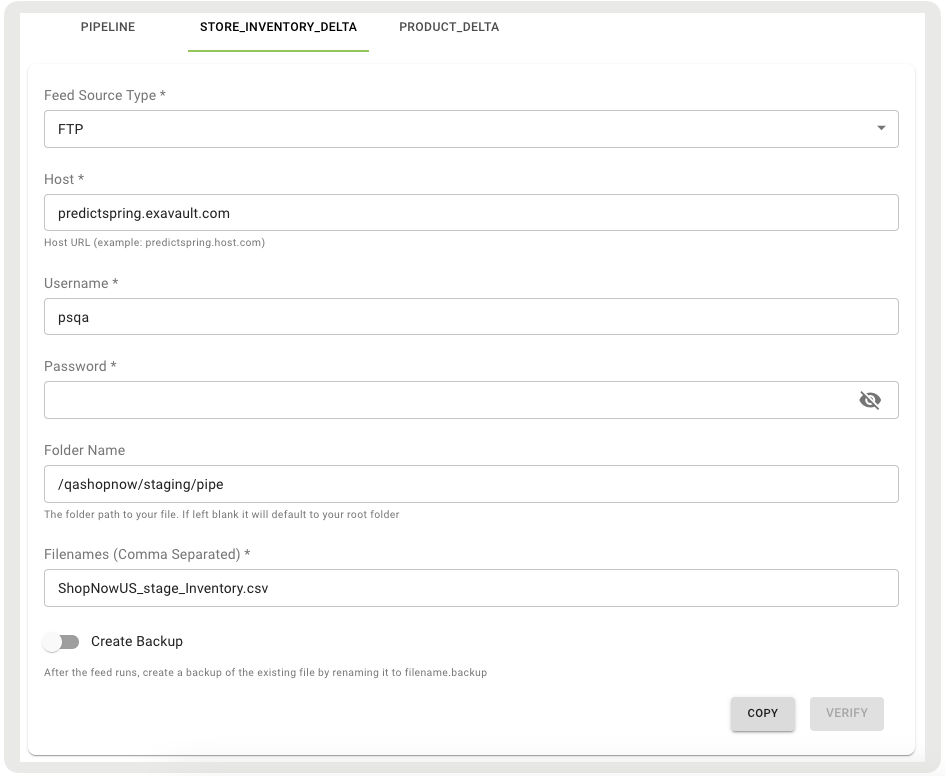Click the Host URL example hint text
Viewport: 945px width, 776px height.
point(154,243)
